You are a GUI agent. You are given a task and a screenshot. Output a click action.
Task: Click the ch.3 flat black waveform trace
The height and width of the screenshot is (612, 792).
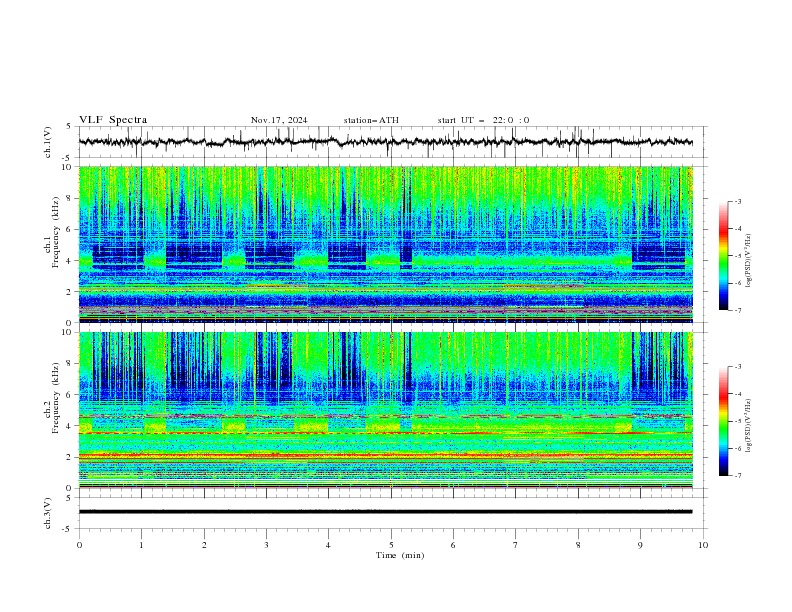(385, 512)
